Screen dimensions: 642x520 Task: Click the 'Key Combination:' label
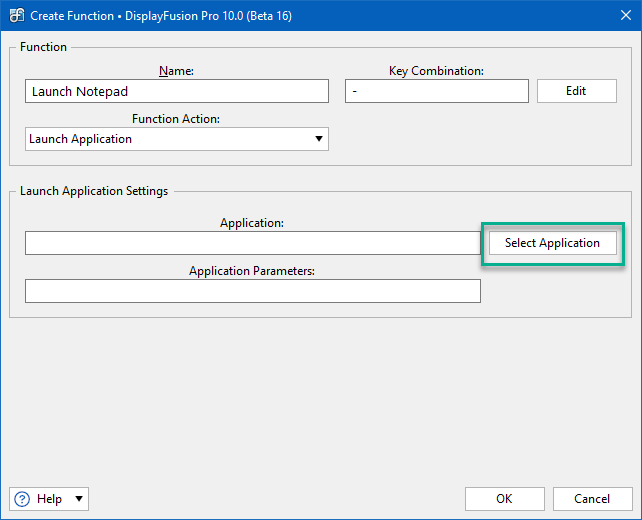(x=436, y=71)
